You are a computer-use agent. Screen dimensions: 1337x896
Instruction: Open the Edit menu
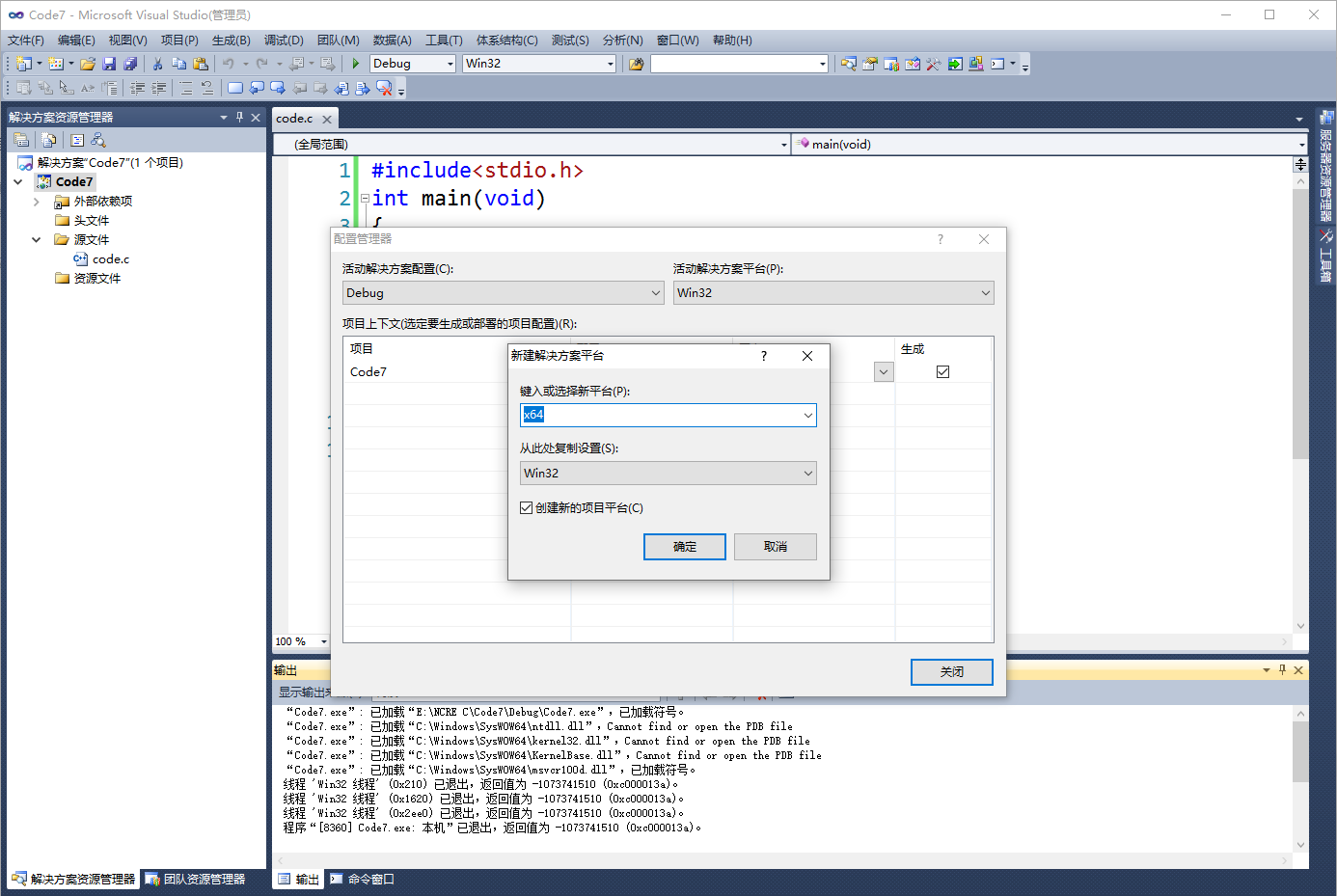(x=76, y=40)
